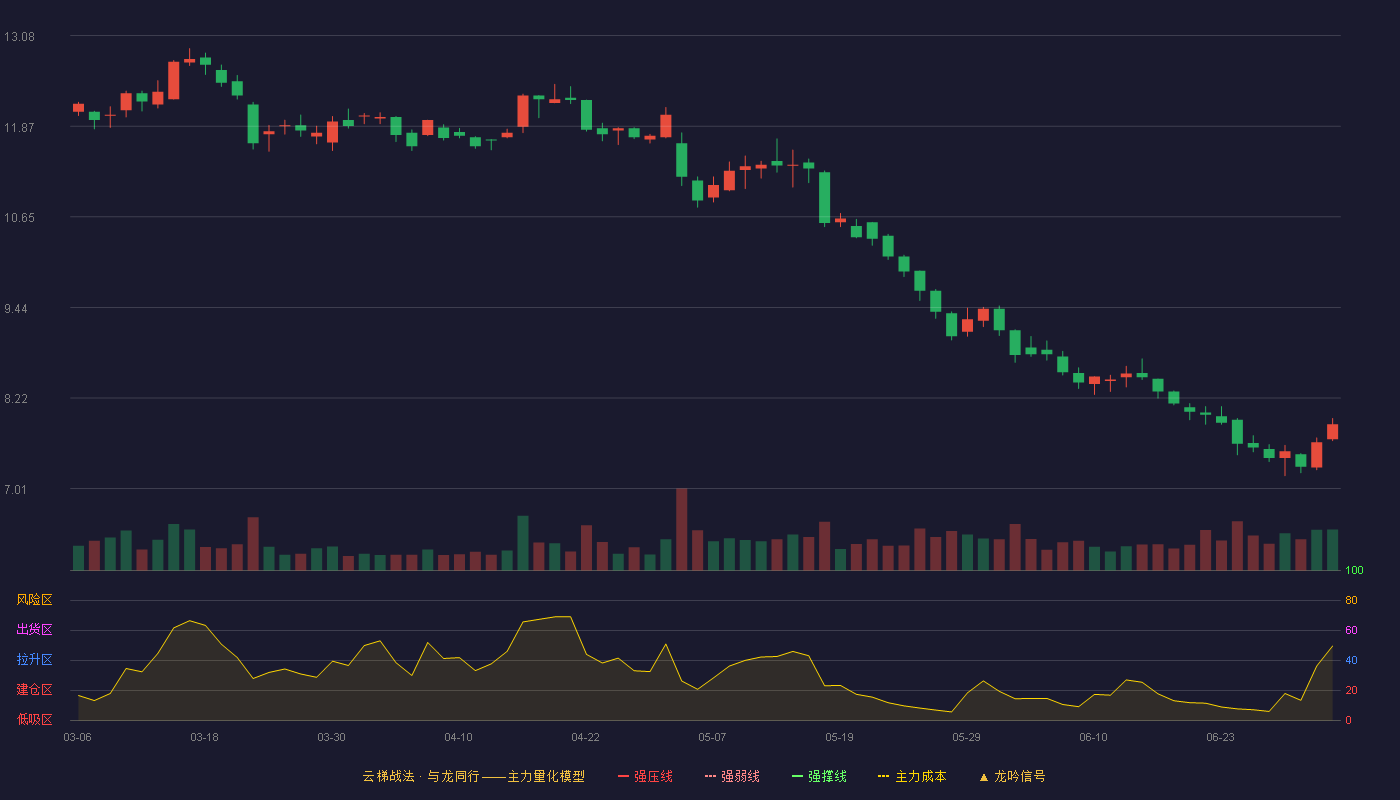Click the orange 80 indicator axis value
Viewport: 1400px width, 800px height.
(x=1351, y=600)
